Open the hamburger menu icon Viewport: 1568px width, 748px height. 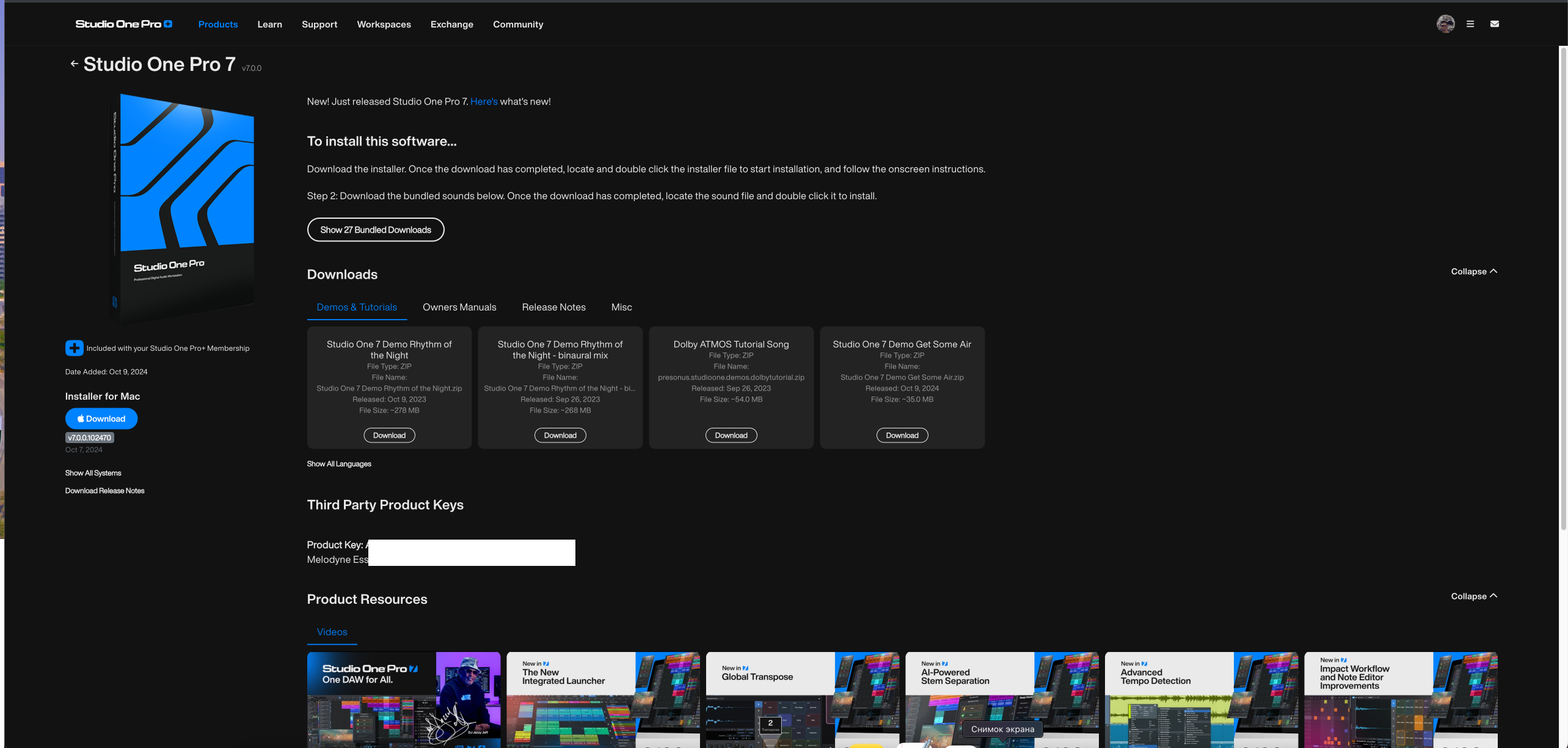click(1470, 24)
